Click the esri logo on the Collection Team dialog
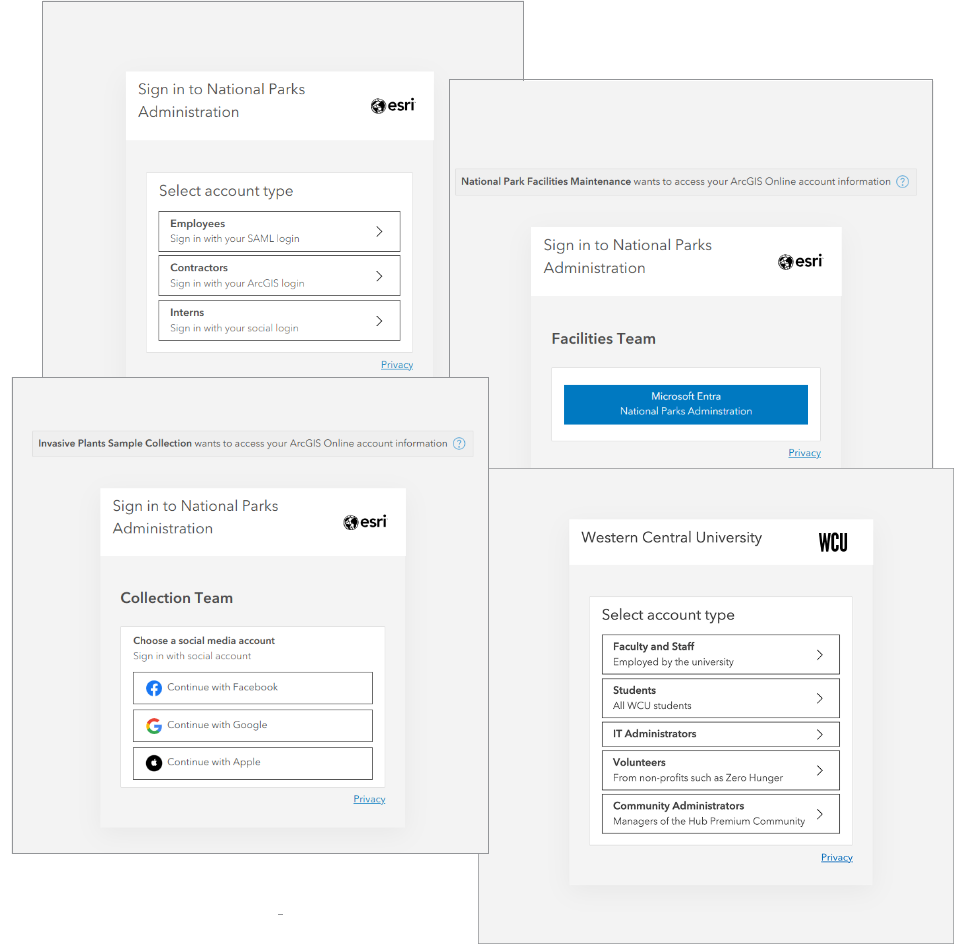 [x=364, y=521]
